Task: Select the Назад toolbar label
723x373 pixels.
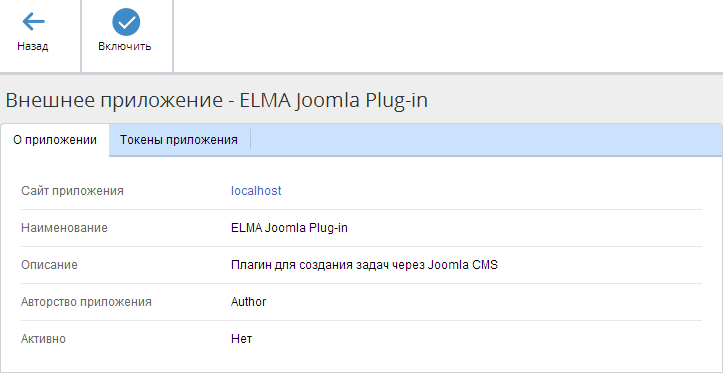Action: pos(33,46)
